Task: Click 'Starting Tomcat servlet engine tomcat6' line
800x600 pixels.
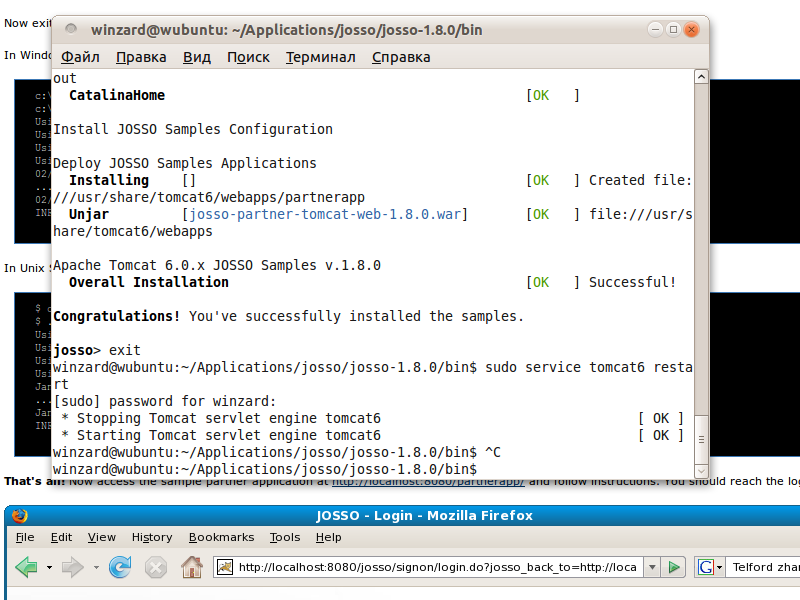Action: click(x=221, y=435)
